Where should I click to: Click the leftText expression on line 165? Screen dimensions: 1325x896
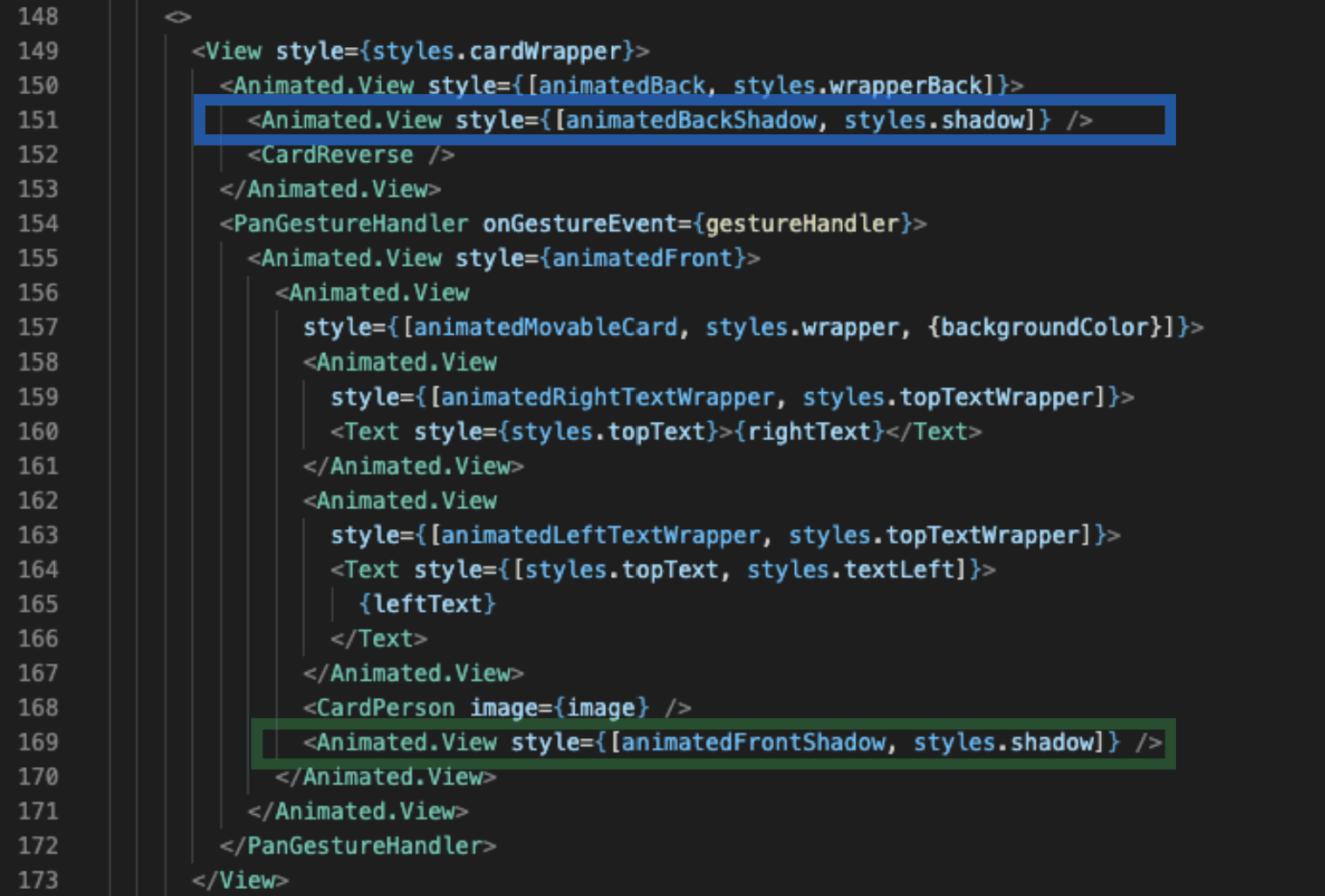[427, 604]
